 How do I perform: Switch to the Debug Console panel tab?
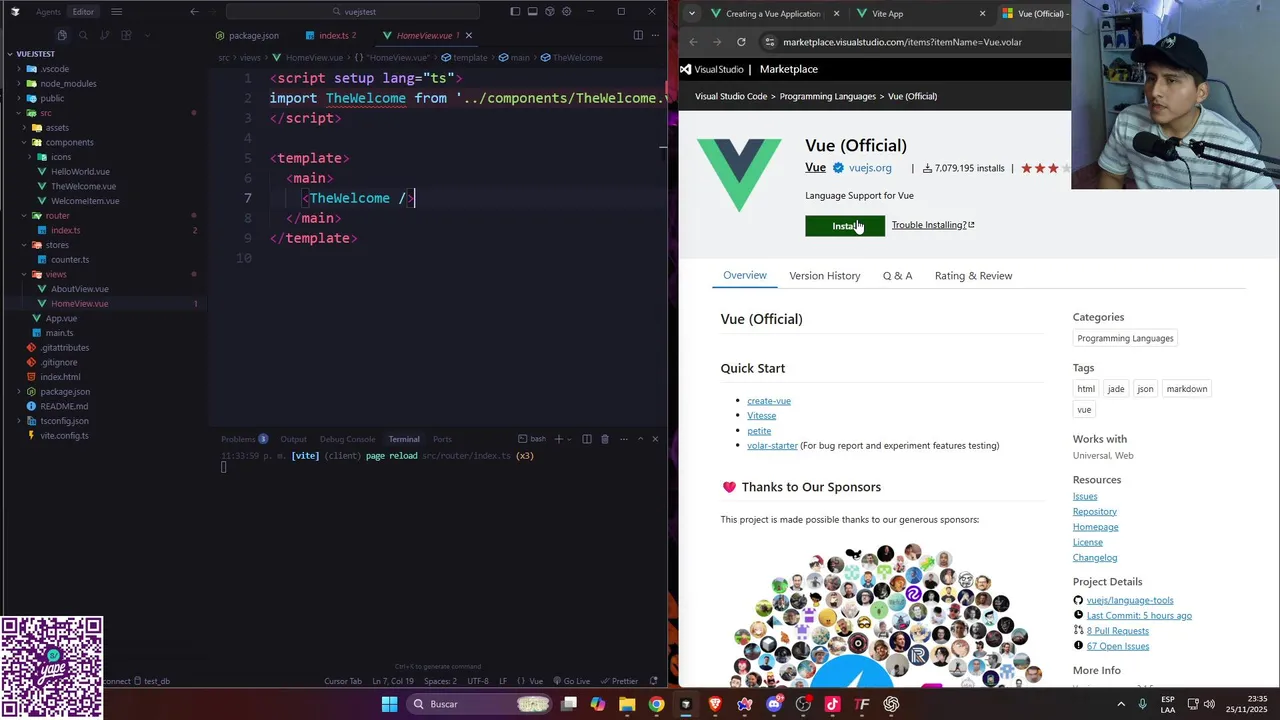(347, 439)
